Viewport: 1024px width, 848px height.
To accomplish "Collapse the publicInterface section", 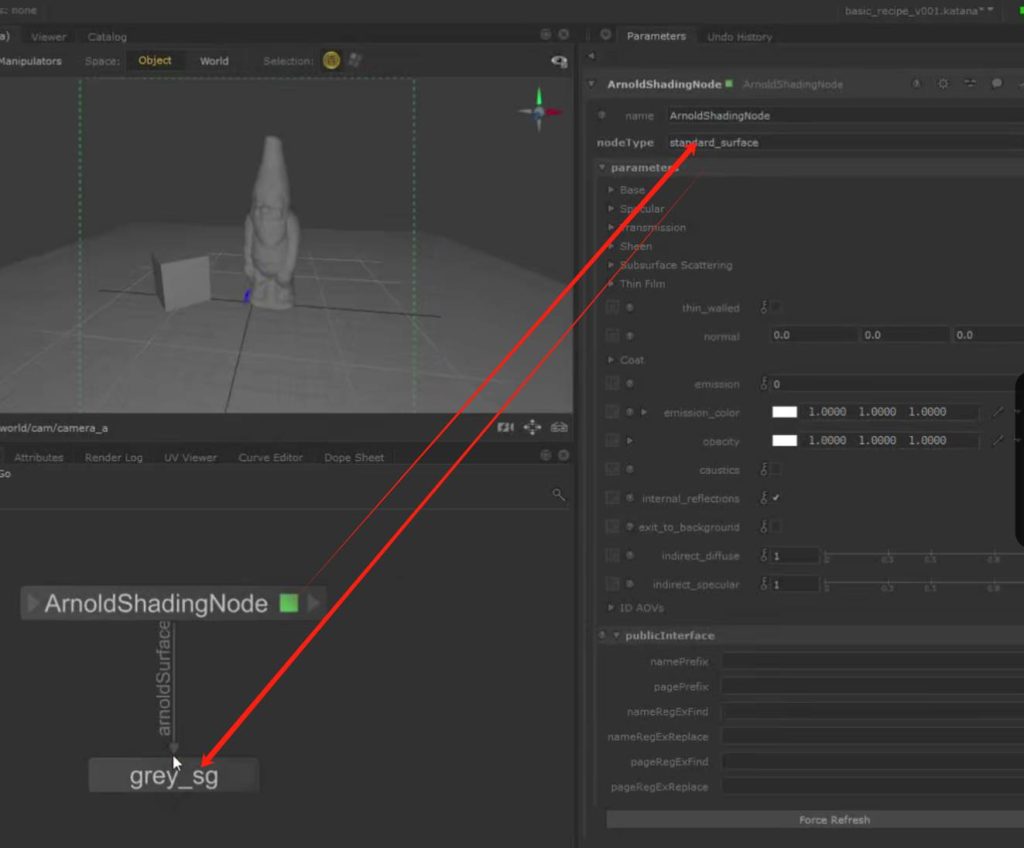I will click(616, 636).
